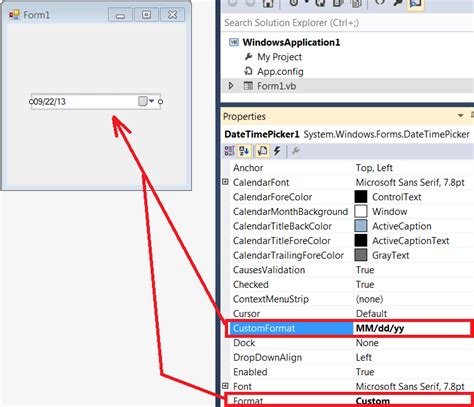Viewport: 474px width, 407px height.
Task: Click the greyed Property Pages wrench icon
Action: [295, 151]
